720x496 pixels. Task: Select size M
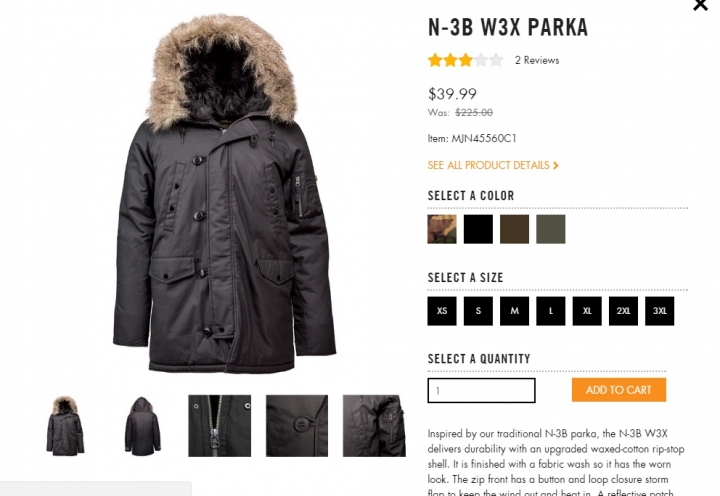click(x=514, y=311)
